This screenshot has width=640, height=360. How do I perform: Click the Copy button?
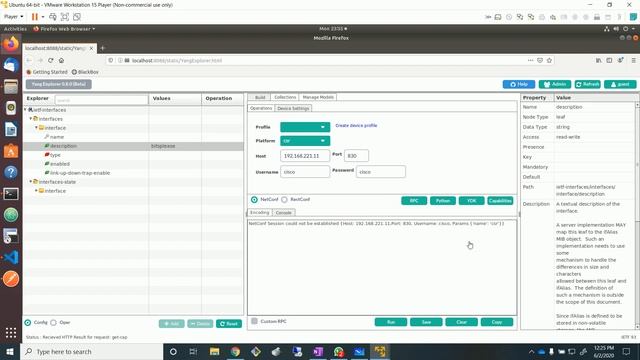[x=497, y=322]
